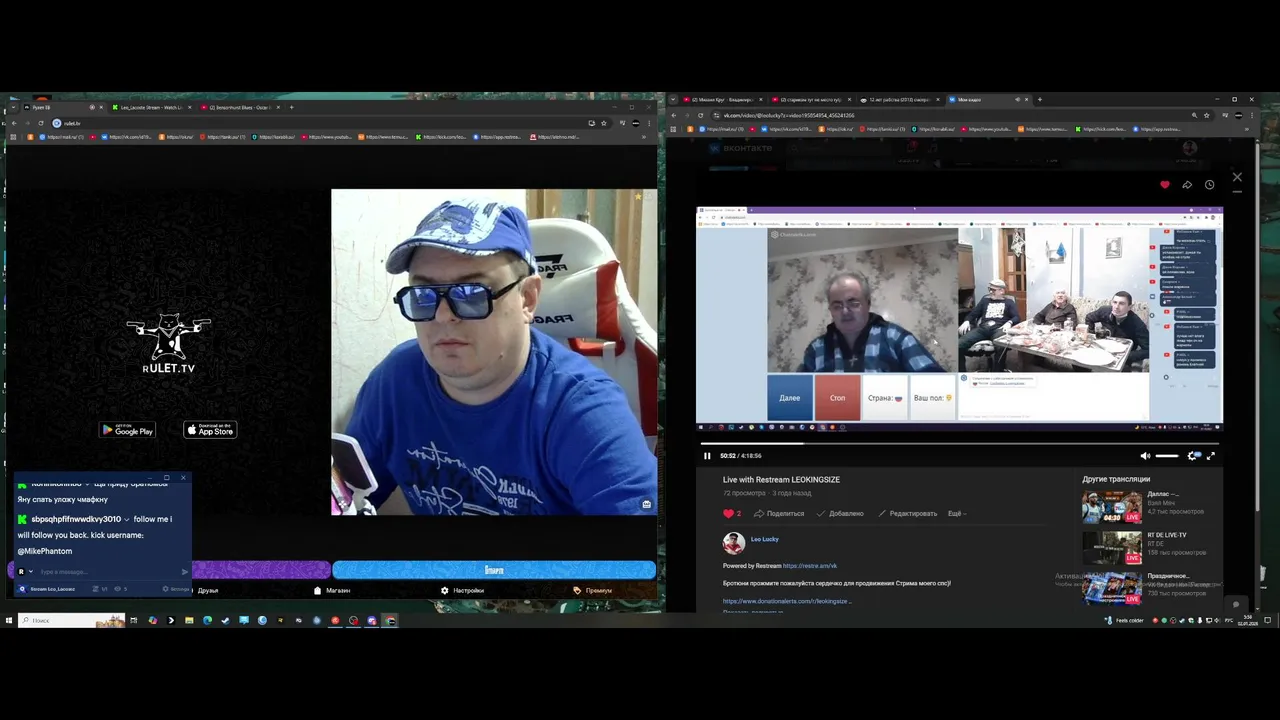This screenshot has width=1280, height=720.
Task: Open the Праздничное broadcast thumbnail
Action: (1111, 588)
